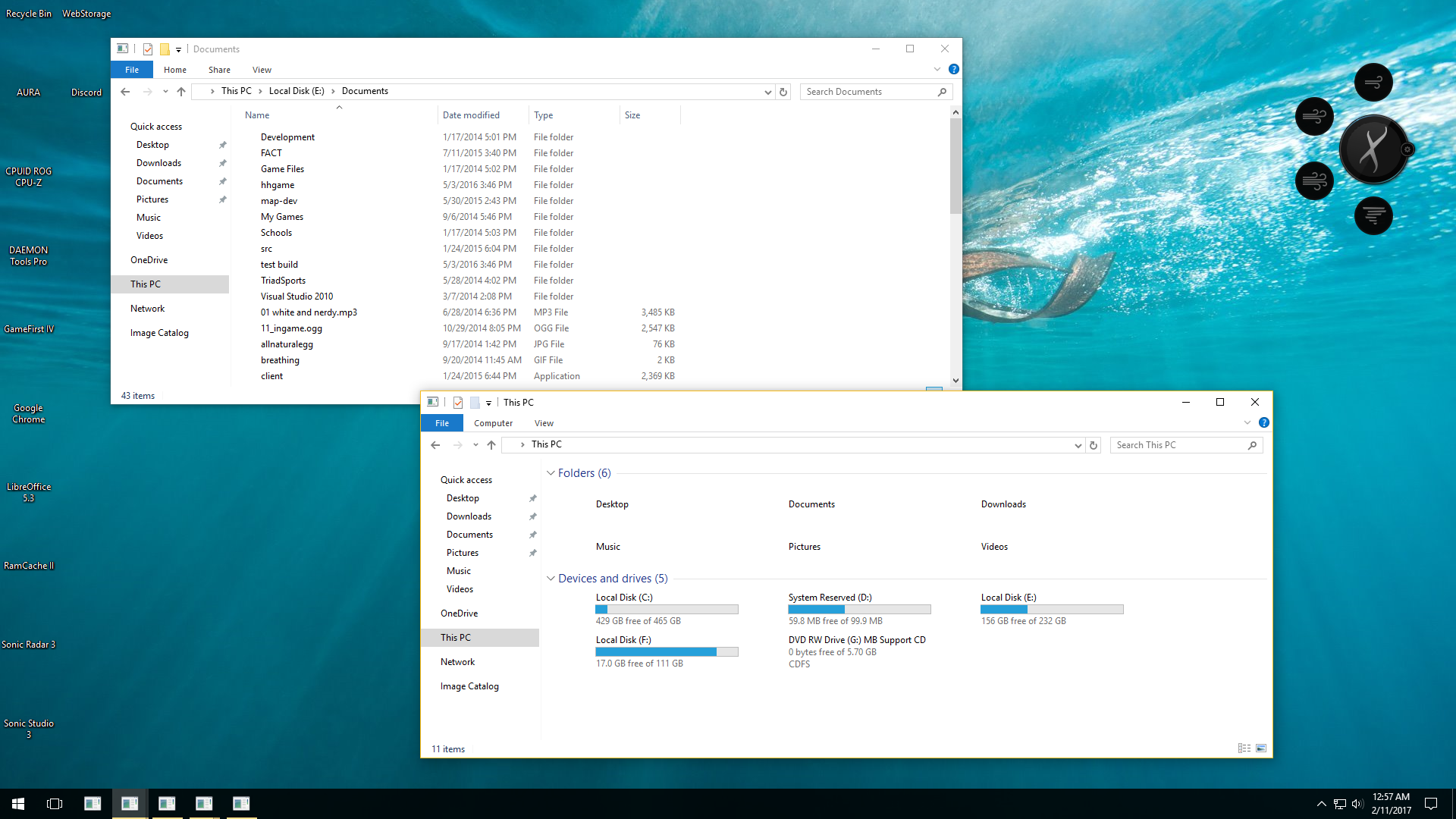Open the File tab in Documents window
Viewport: 1456px width, 819px height.
click(132, 70)
